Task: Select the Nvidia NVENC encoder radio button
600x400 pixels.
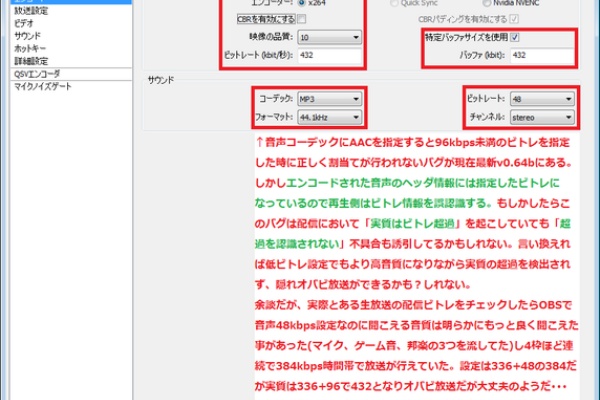Action: (x=486, y=3)
